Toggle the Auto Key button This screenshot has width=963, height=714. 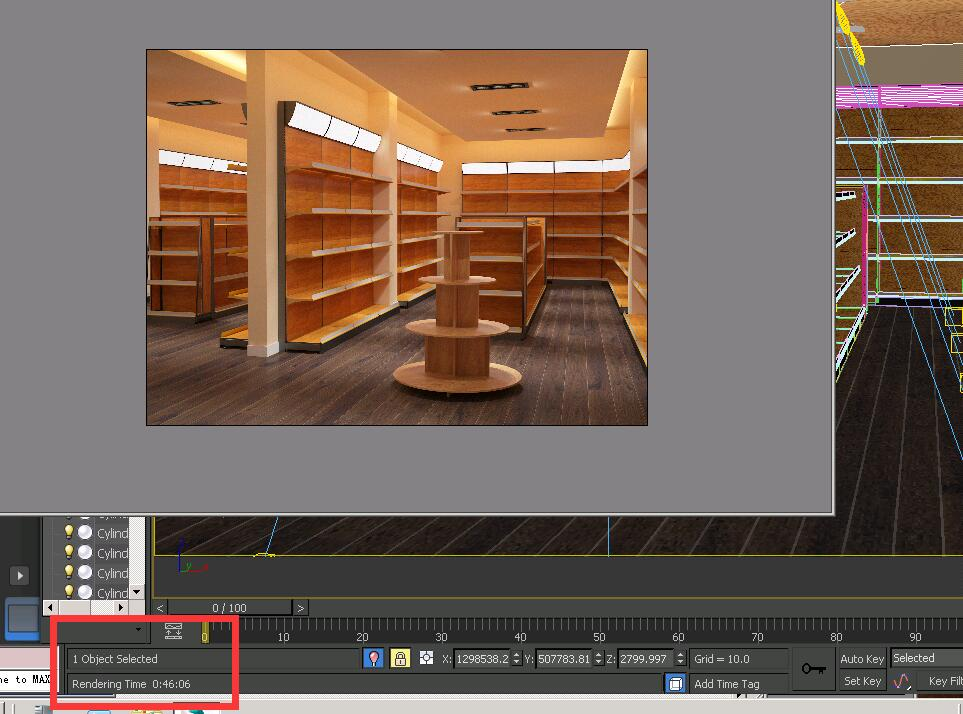tap(862, 658)
